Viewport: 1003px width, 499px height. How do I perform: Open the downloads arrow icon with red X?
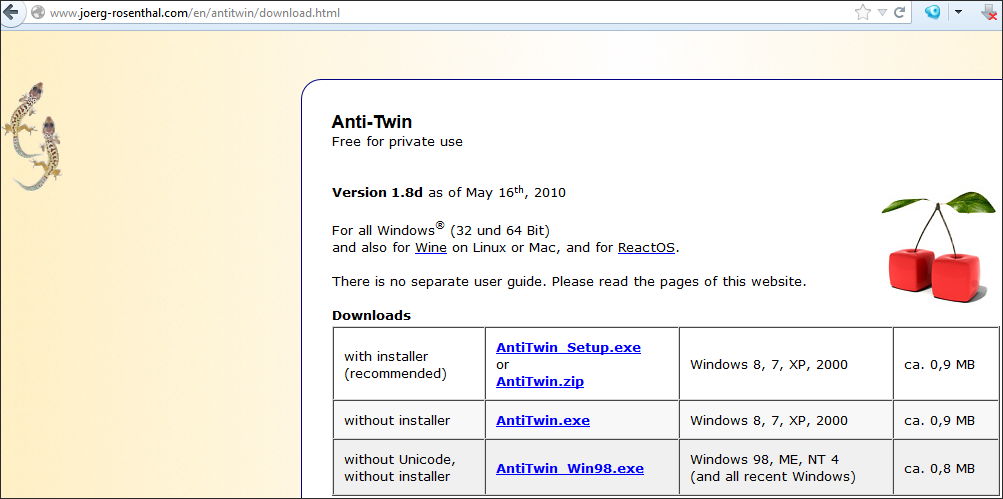tap(989, 13)
